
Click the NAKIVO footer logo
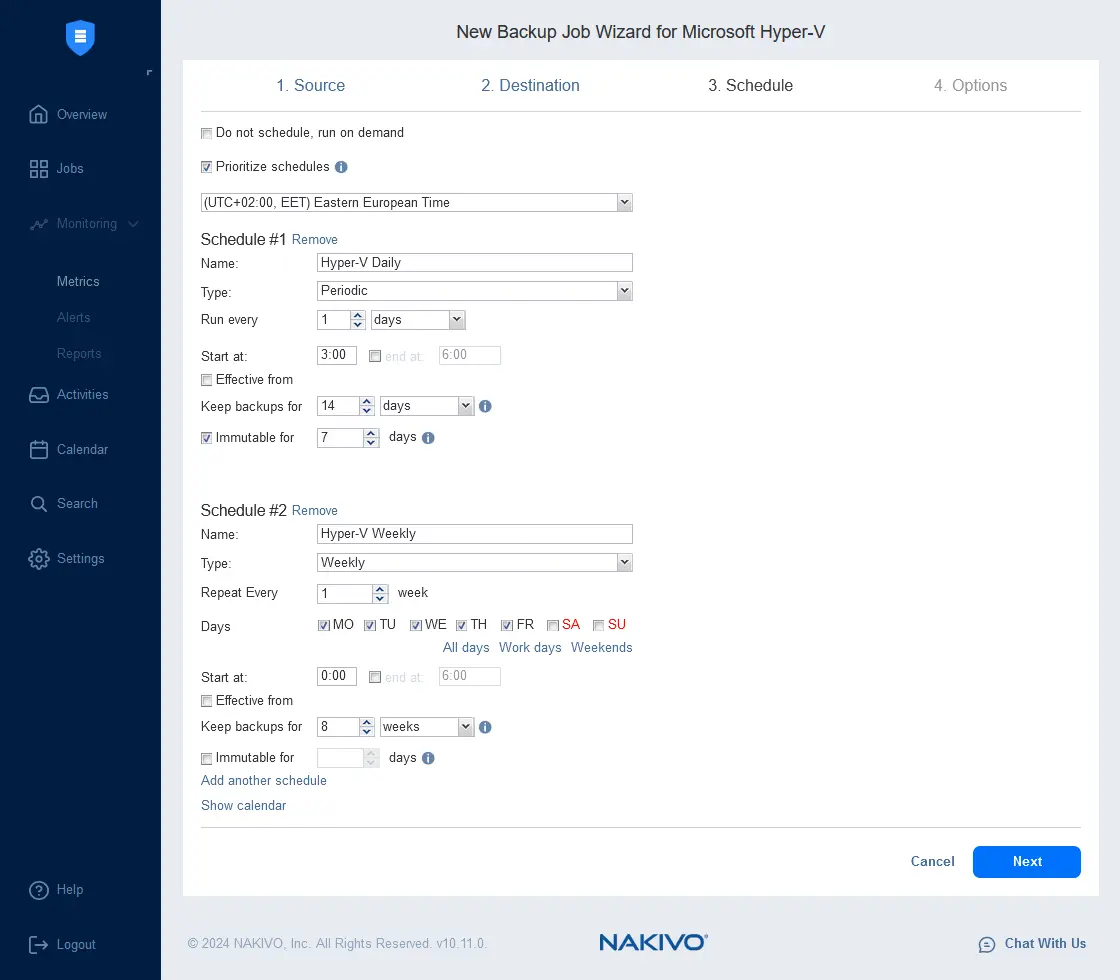click(653, 943)
